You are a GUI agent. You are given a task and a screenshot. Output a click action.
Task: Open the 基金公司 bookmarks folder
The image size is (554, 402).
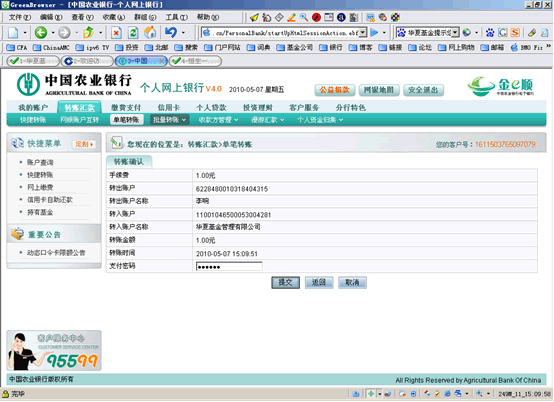[295, 47]
